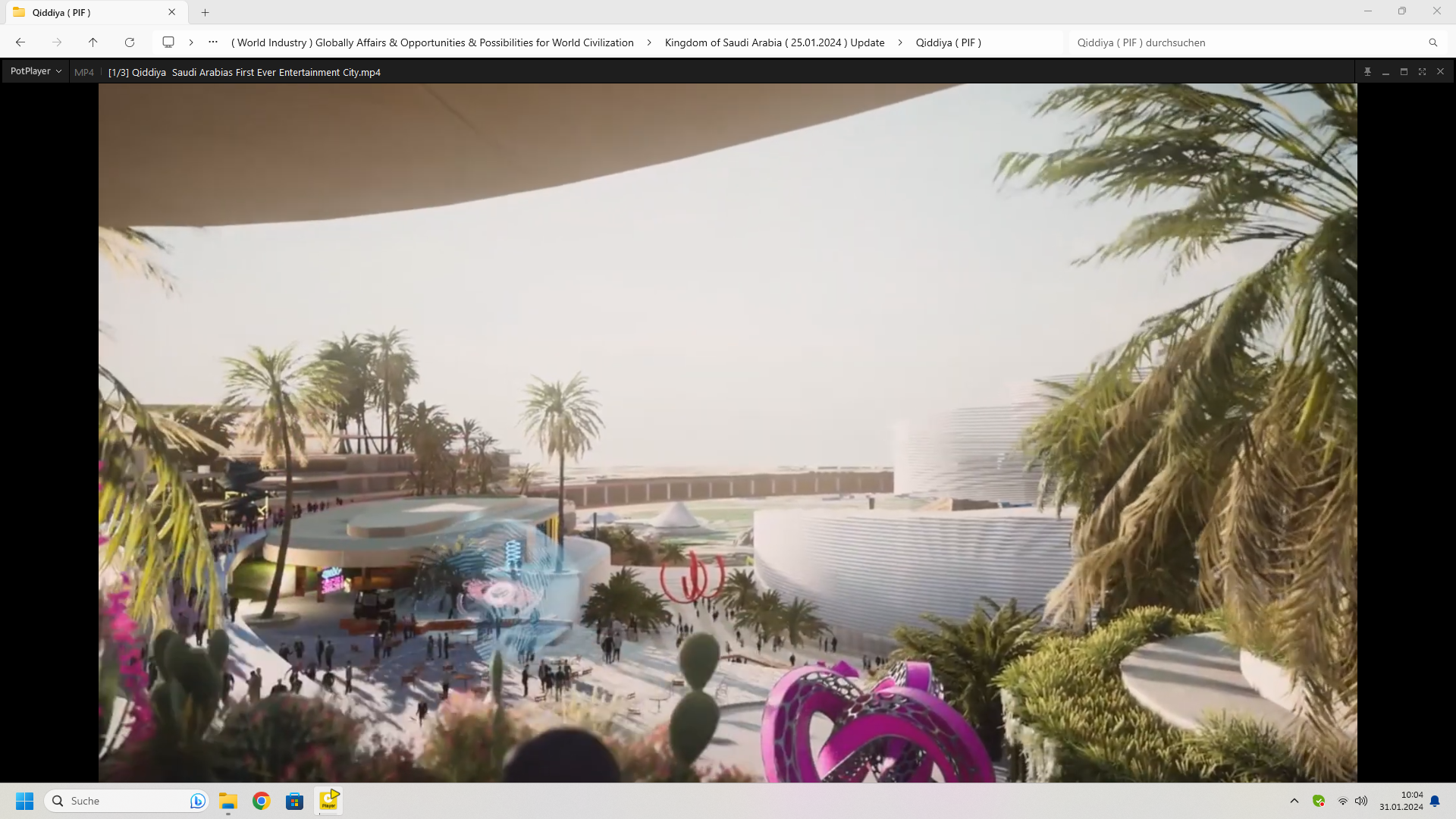This screenshot has width=1456, height=819.
Task: Add a new Explorer tab
Action: pos(205,12)
